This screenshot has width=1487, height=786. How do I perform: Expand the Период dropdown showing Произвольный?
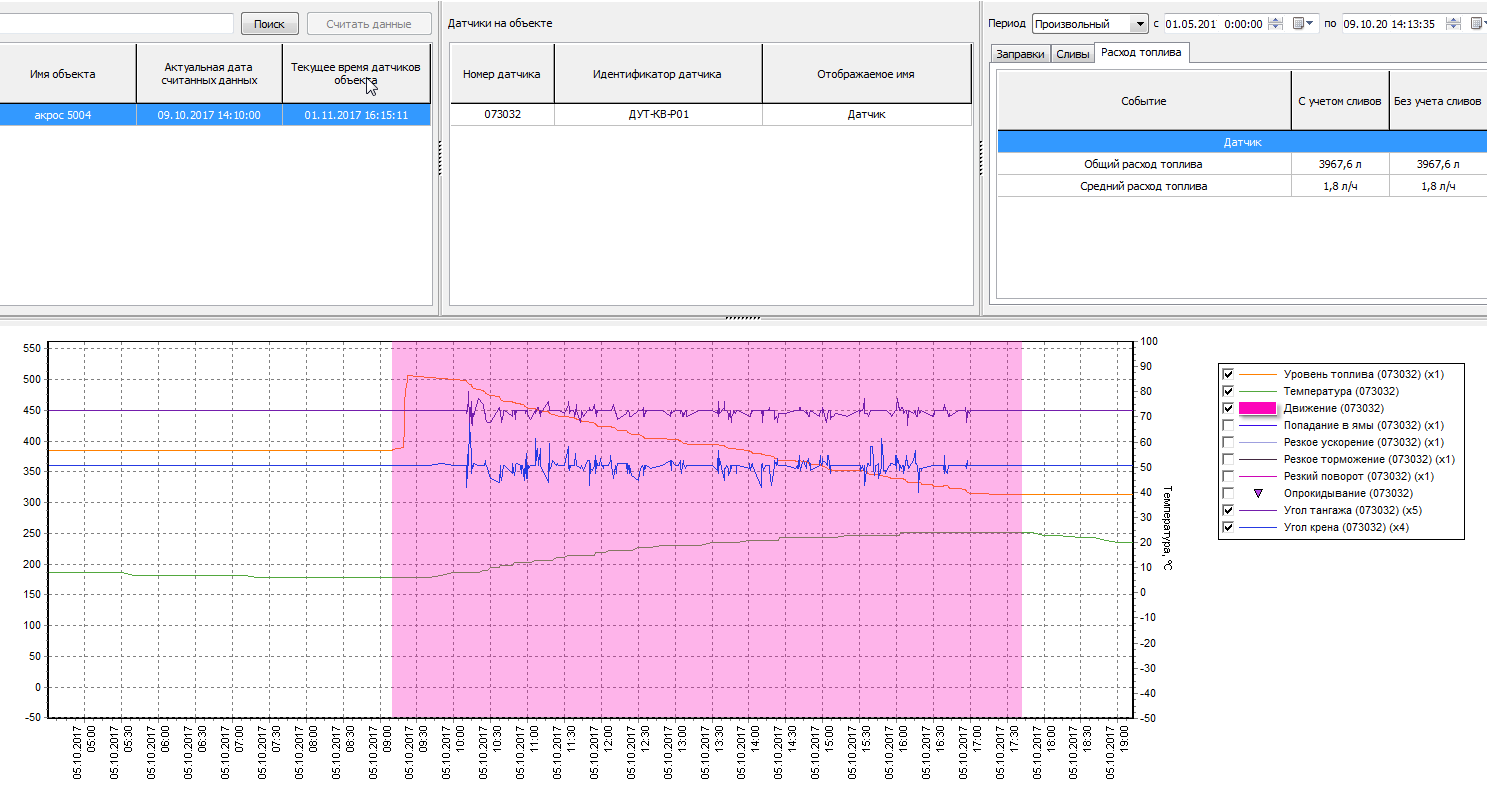pos(1139,24)
